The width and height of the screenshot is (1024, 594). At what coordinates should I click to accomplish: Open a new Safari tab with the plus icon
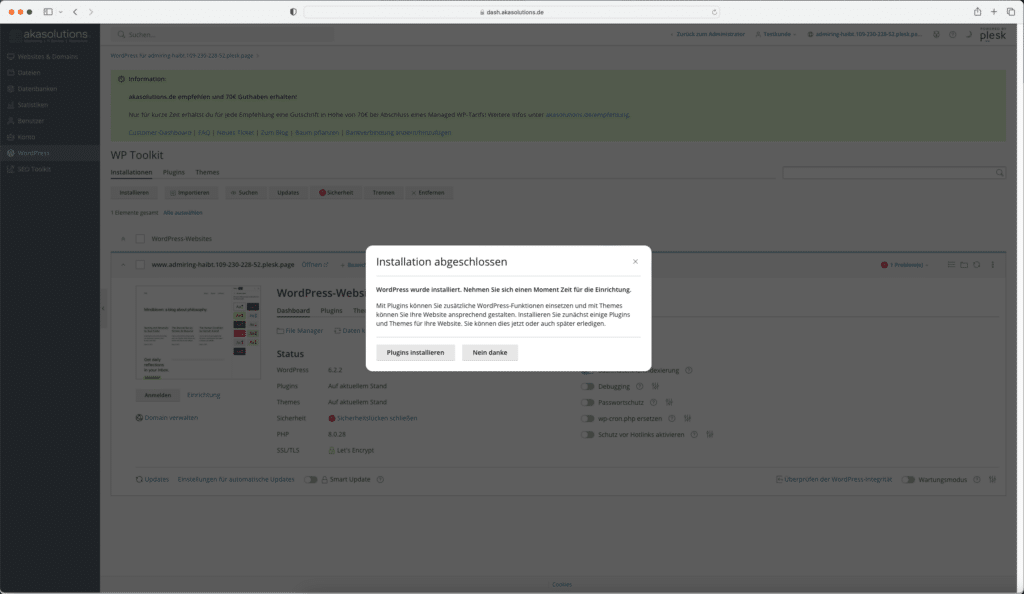tap(994, 12)
